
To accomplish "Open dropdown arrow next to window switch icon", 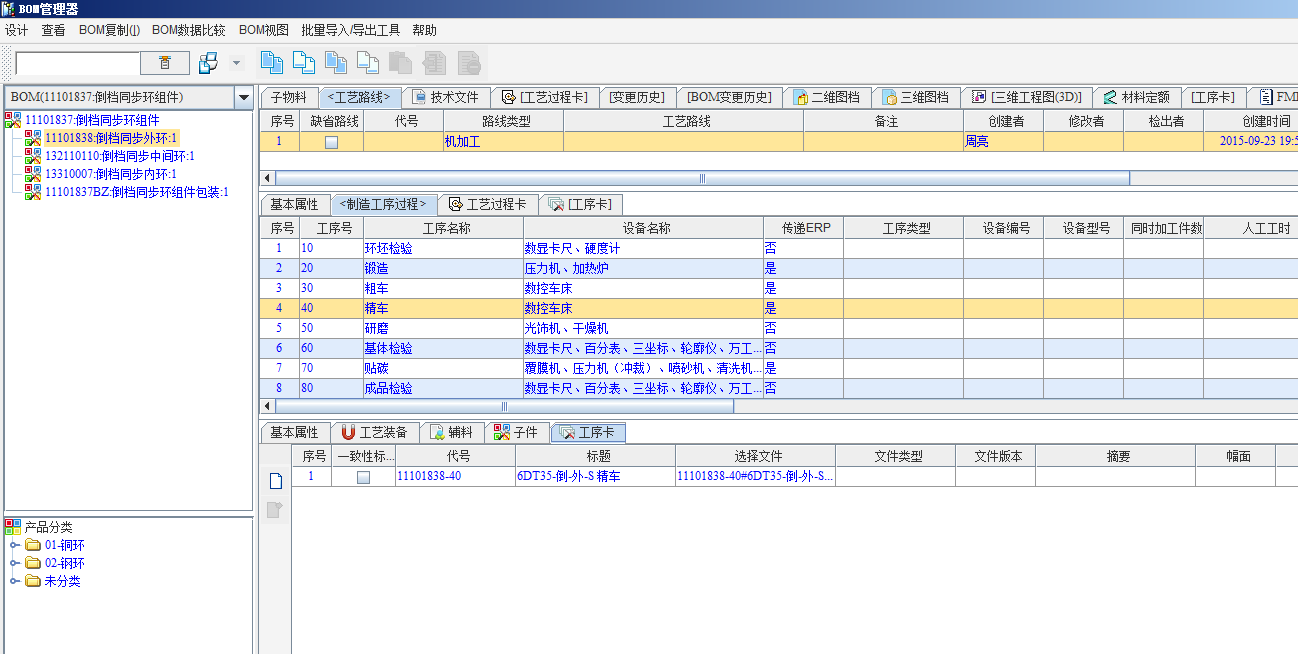I will click(x=237, y=63).
